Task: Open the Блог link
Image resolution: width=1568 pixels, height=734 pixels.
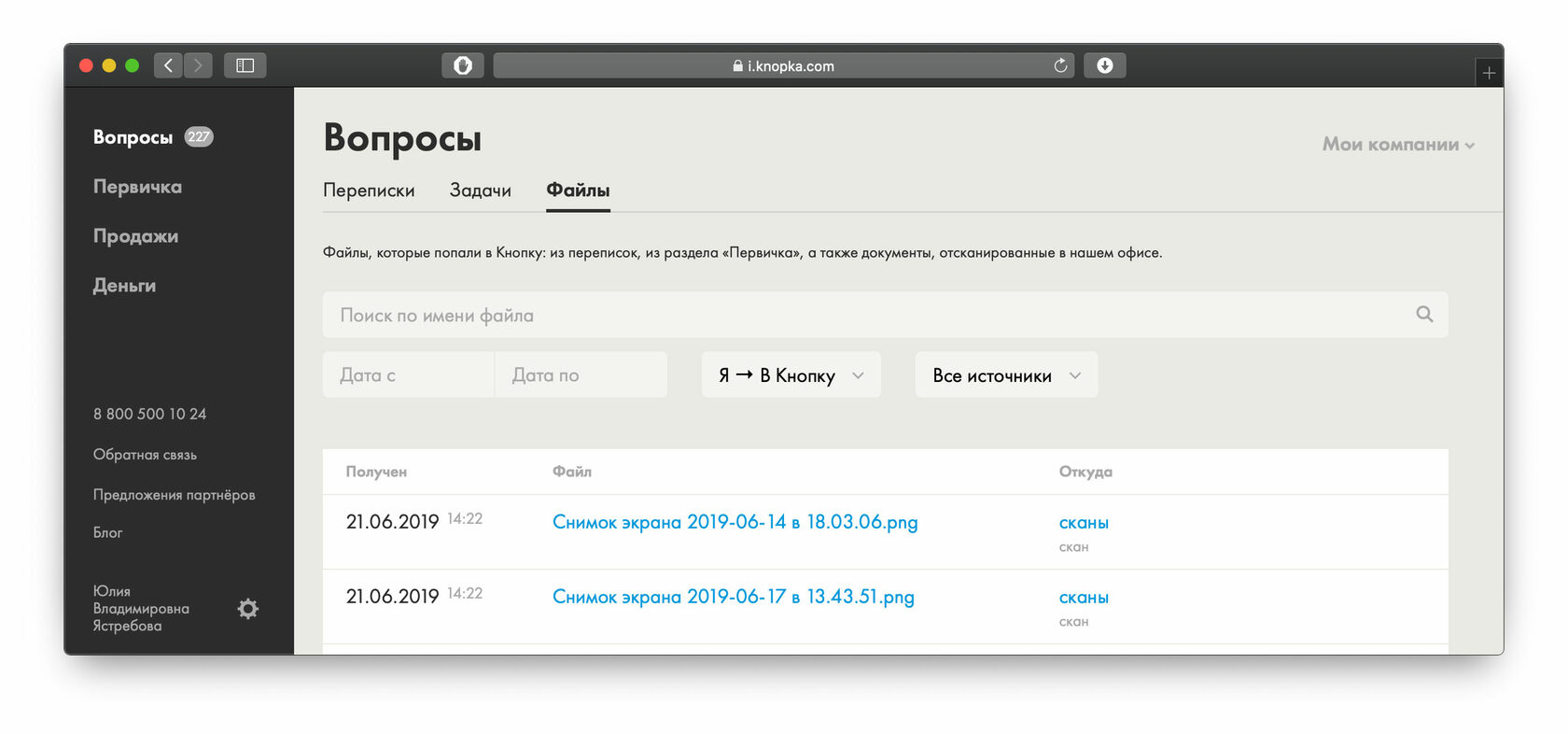Action: [107, 532]
